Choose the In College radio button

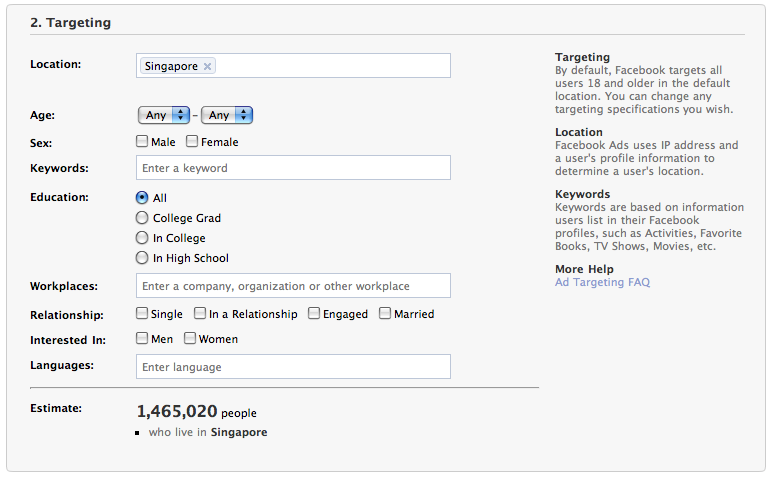coord(142,238)
